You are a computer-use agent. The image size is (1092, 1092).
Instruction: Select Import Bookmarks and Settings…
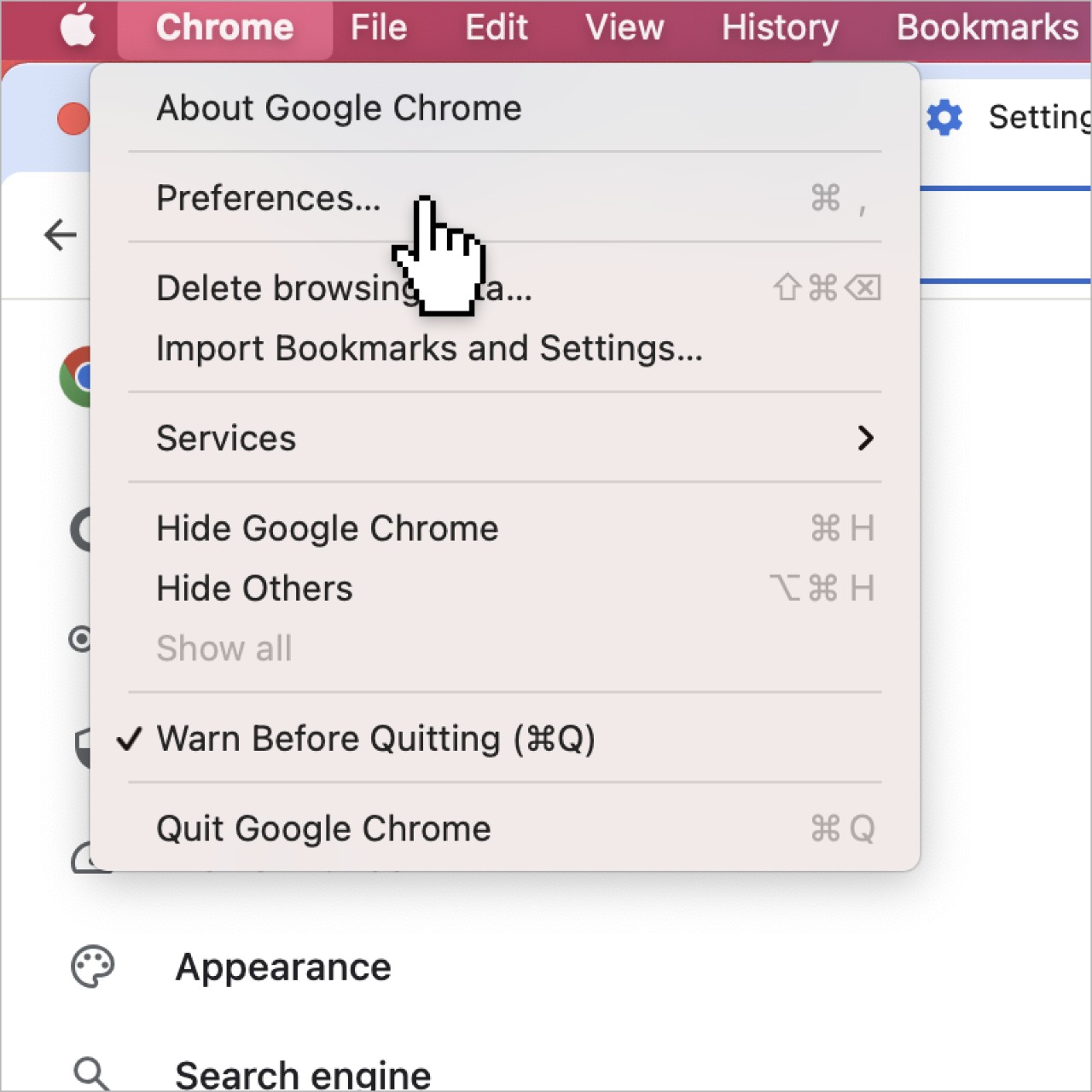point(505,348)
